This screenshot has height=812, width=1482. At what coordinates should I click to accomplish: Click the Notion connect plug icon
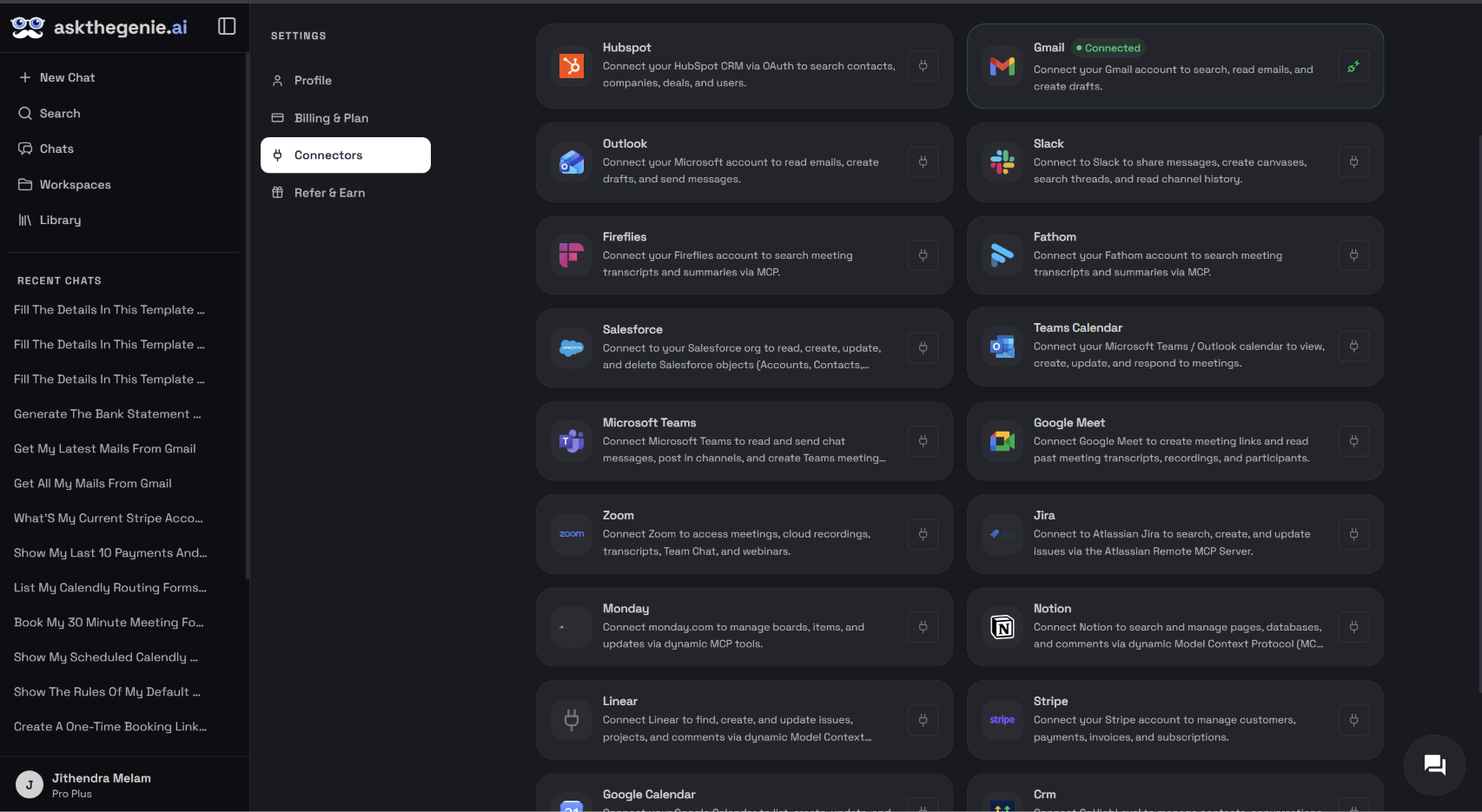tap(1353, 627)
